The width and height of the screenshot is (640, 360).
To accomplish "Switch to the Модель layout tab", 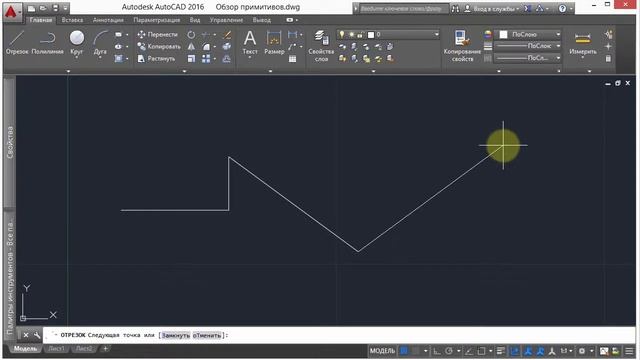I will [x=25, y=349].
